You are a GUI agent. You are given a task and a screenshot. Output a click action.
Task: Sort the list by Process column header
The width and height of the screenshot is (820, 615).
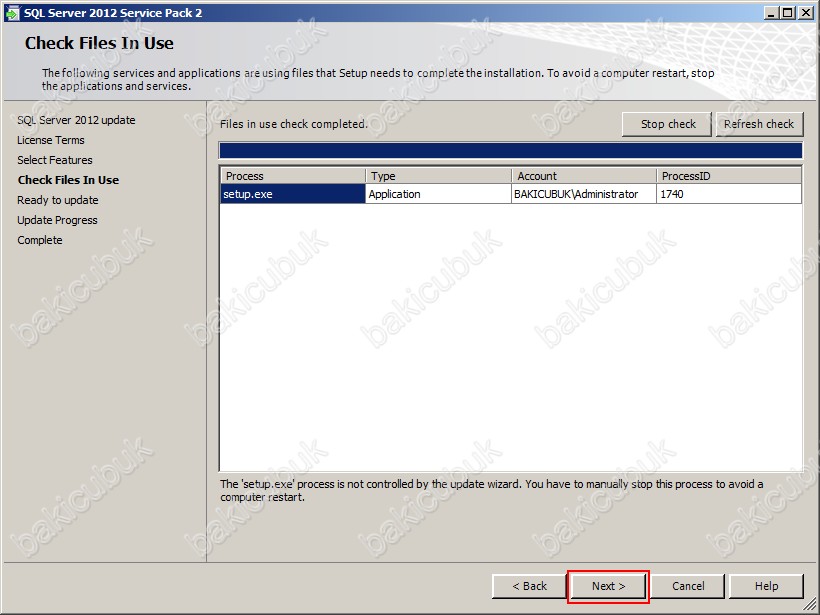(293, 176)
